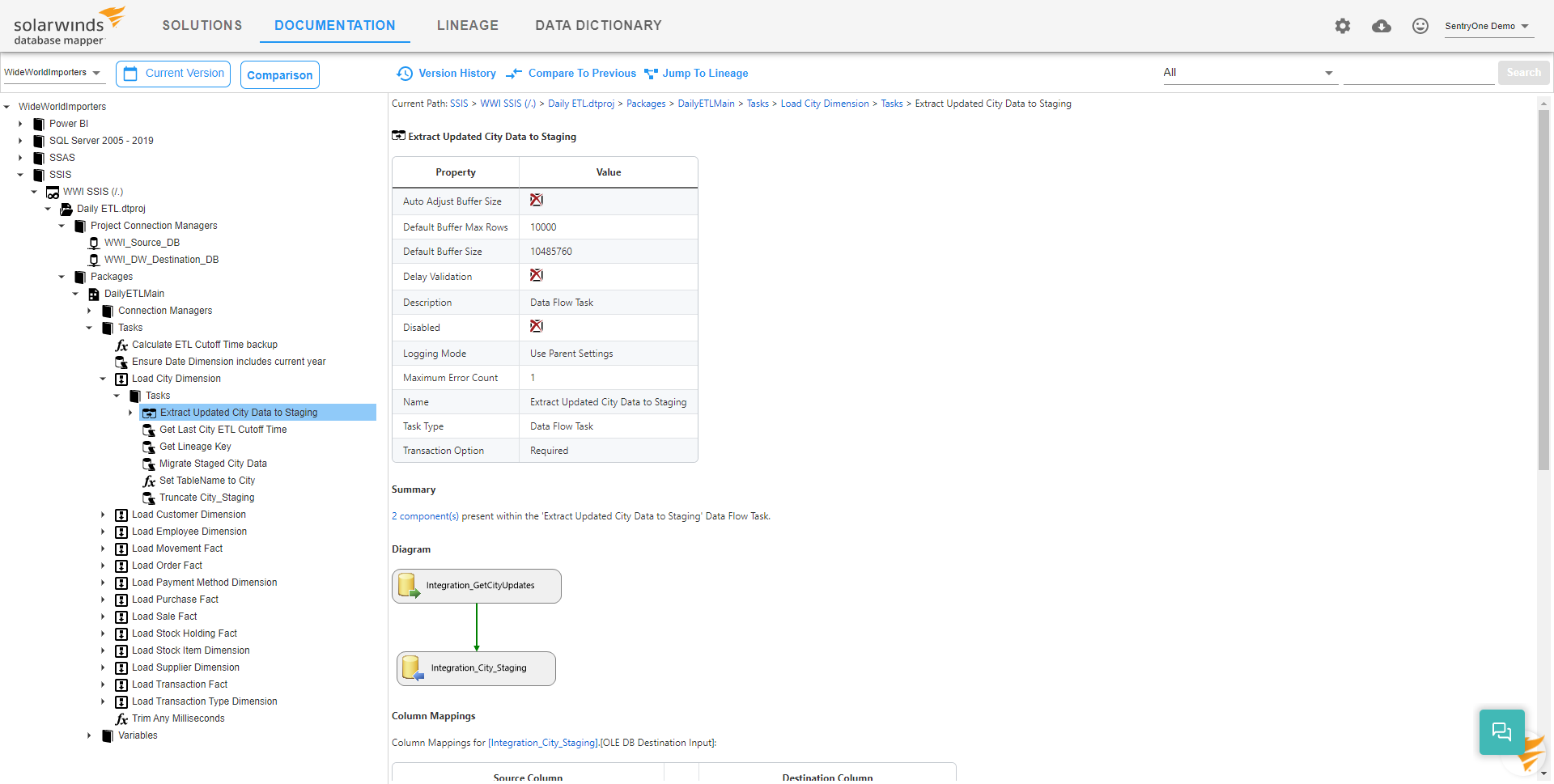
Task: Click the Version History clock icon
Action: point(405,74)
